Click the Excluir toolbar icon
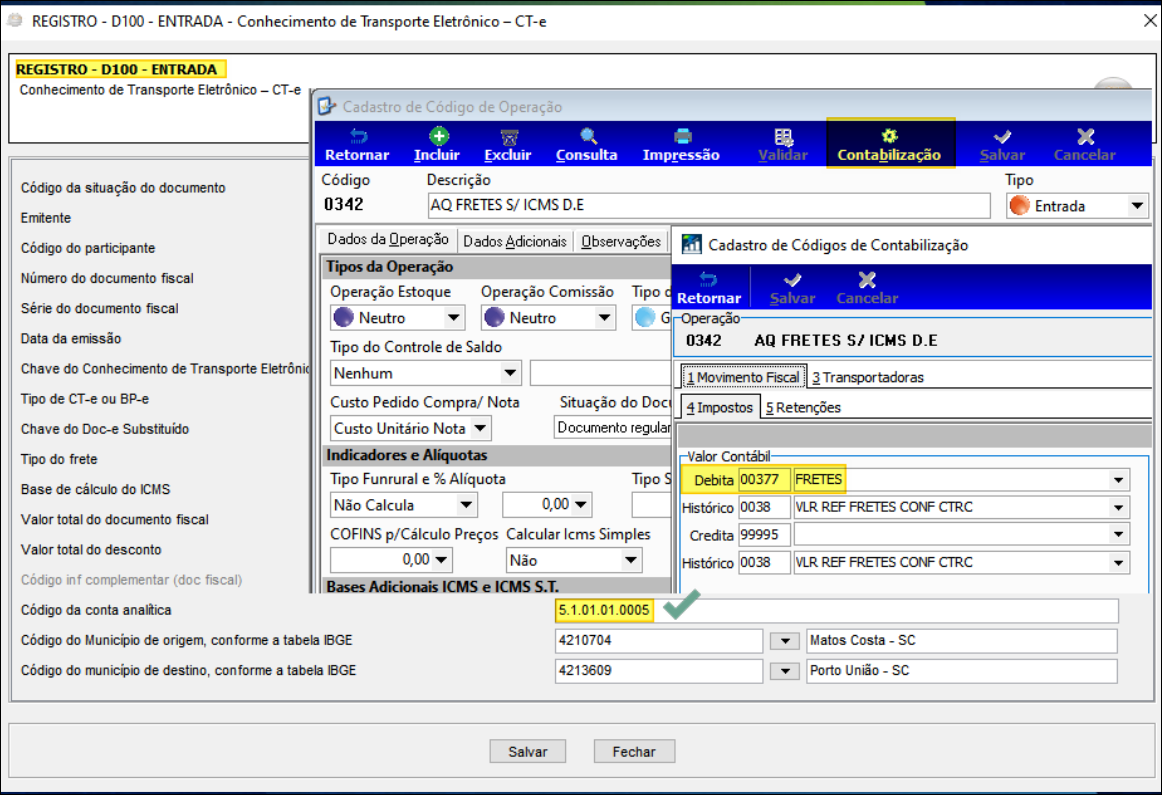 [x=508, y=144]
